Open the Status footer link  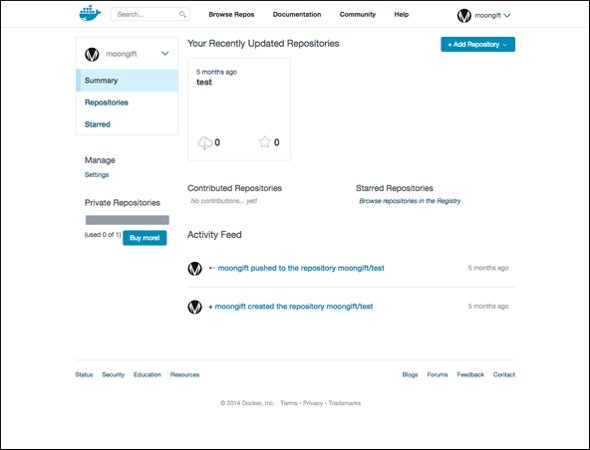(84, 375)
